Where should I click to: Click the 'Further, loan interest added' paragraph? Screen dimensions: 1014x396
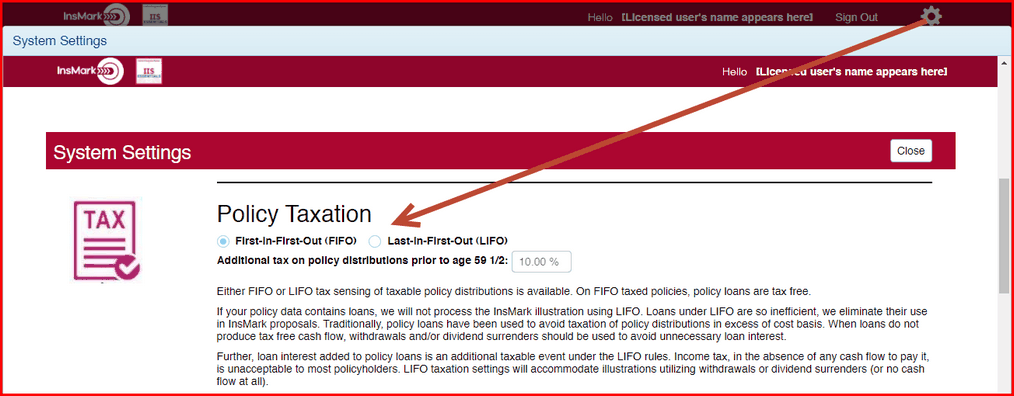click(x=572, y=368)
